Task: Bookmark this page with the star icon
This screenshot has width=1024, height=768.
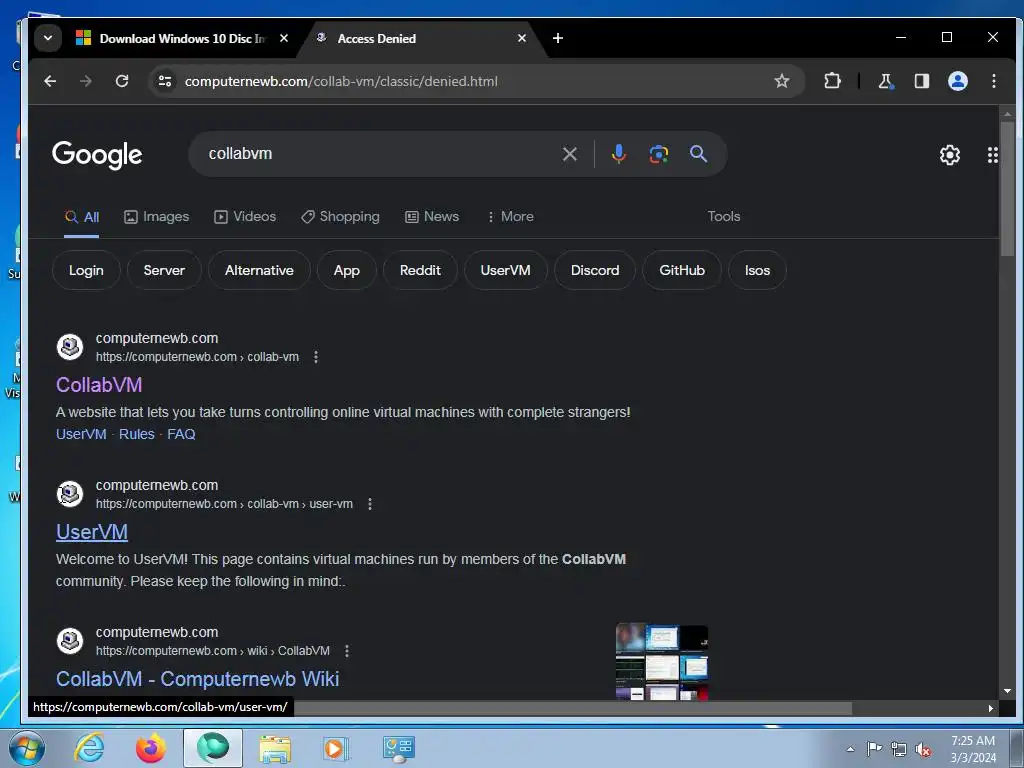Action: (782, 81)
